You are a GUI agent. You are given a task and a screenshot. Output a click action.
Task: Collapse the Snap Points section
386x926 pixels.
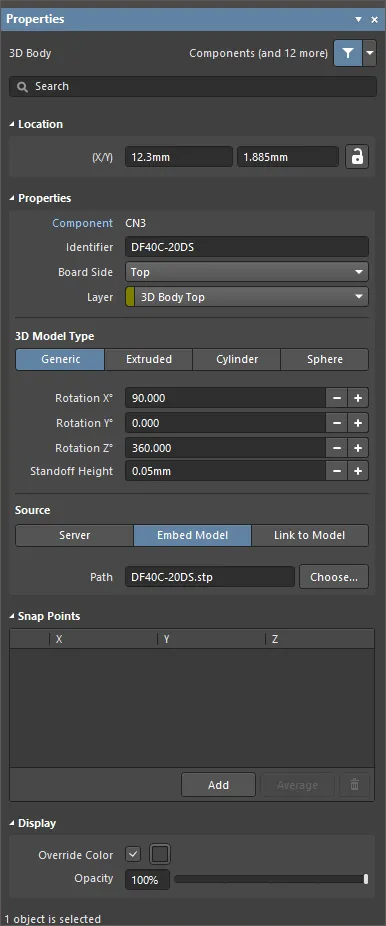(x=13, y=617)
